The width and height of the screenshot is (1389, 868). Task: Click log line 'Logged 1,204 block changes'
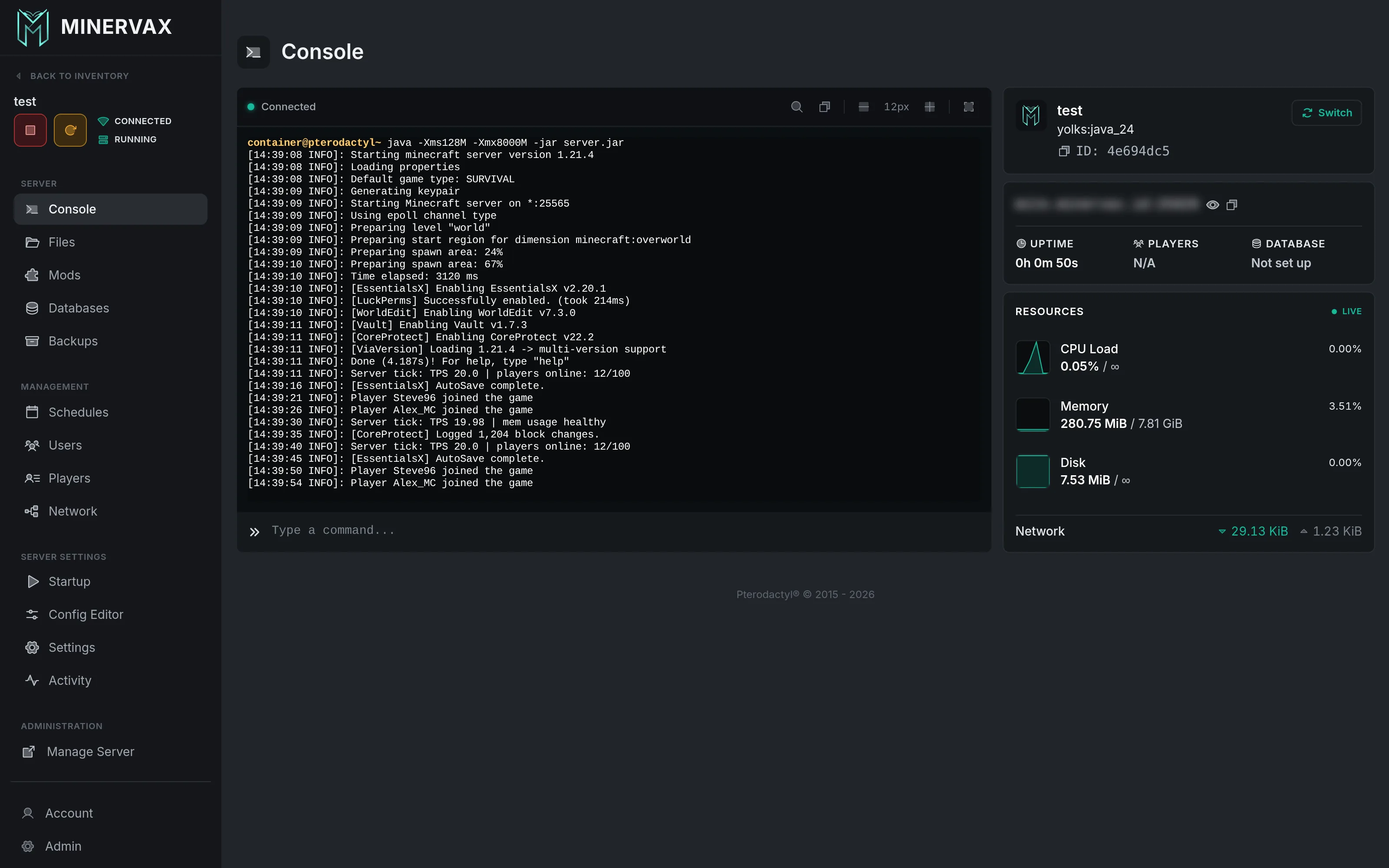click(x=423, y=434)
